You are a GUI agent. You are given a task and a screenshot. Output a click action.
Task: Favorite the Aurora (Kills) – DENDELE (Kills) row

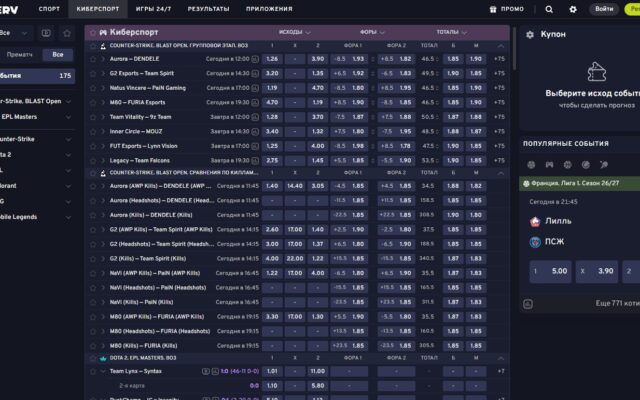pos(93,215)
